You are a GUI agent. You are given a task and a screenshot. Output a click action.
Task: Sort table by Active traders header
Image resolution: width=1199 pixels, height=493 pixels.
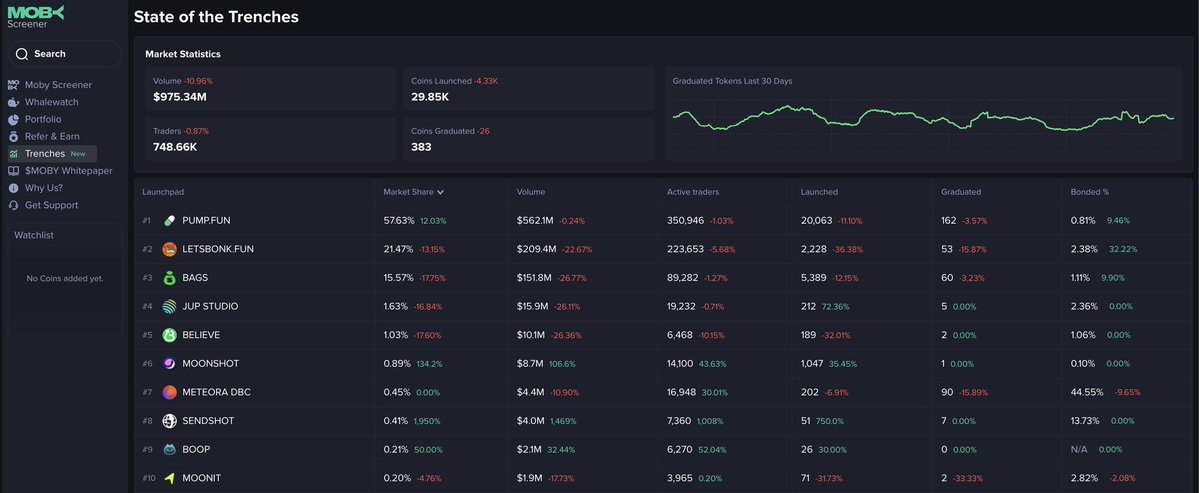(693, 193)
